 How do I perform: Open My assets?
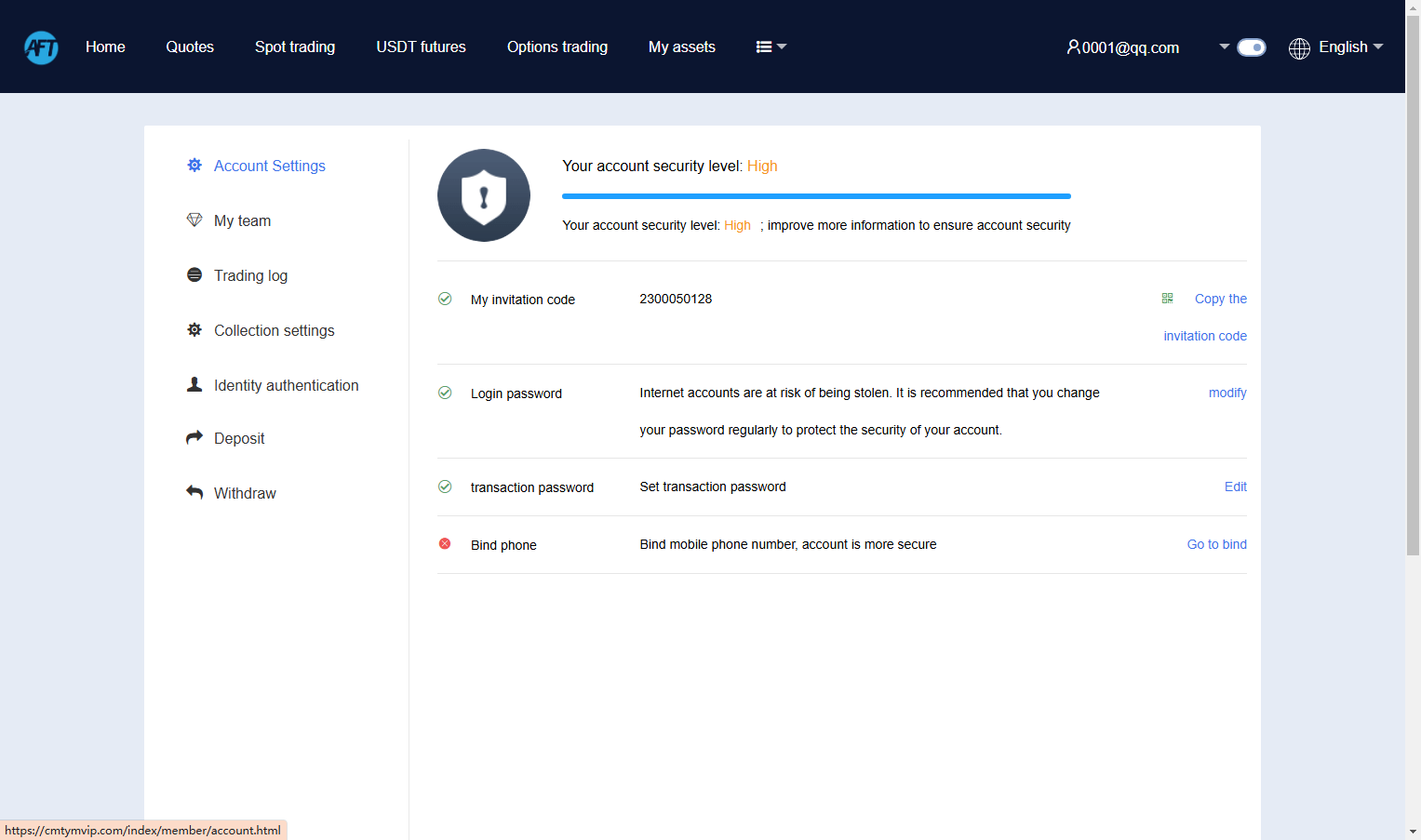click(682, 47)
